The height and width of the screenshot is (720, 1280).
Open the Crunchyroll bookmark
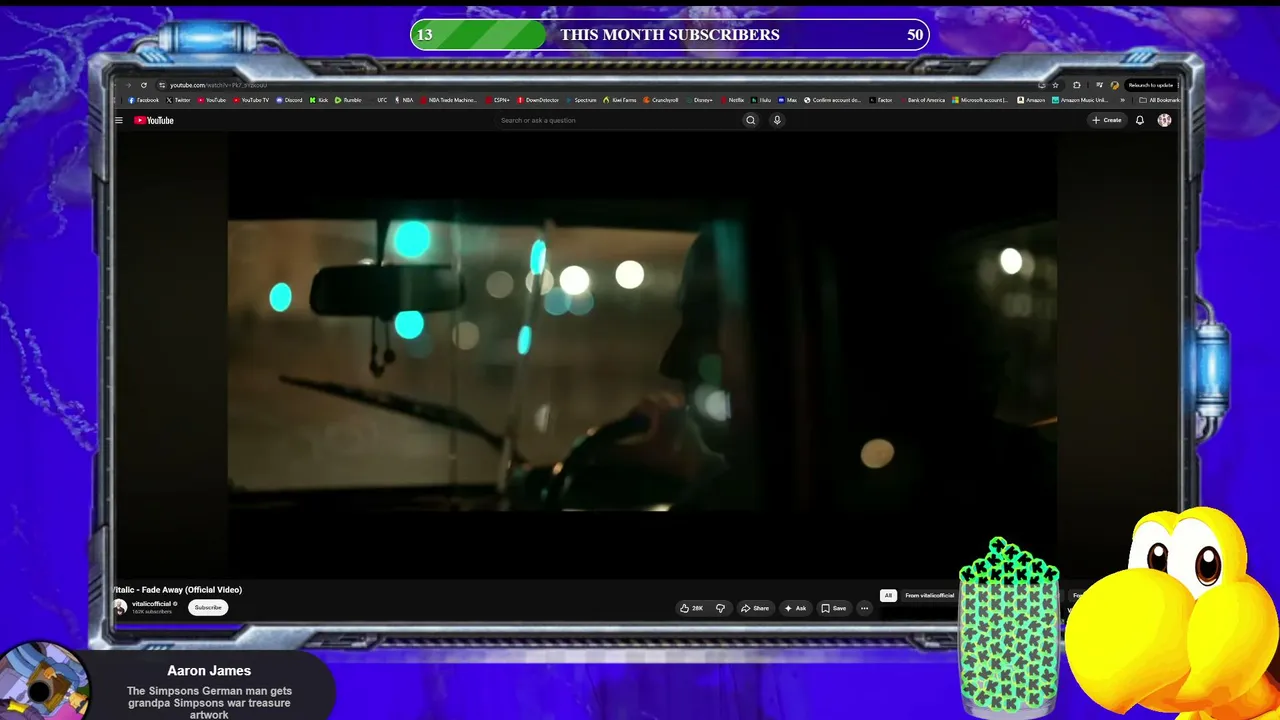tap(661, 100)
